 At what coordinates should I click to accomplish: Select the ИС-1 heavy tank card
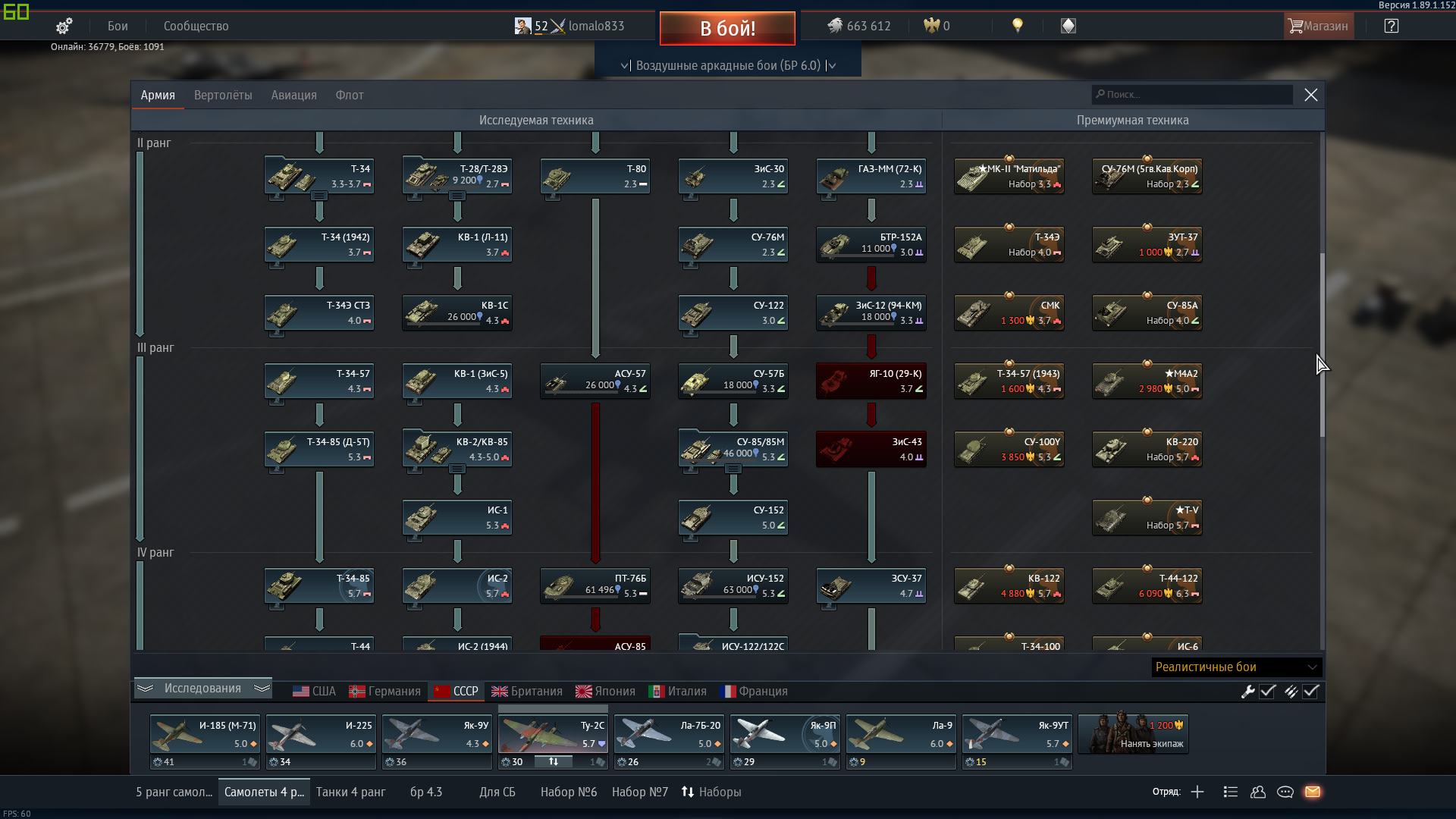457,517
